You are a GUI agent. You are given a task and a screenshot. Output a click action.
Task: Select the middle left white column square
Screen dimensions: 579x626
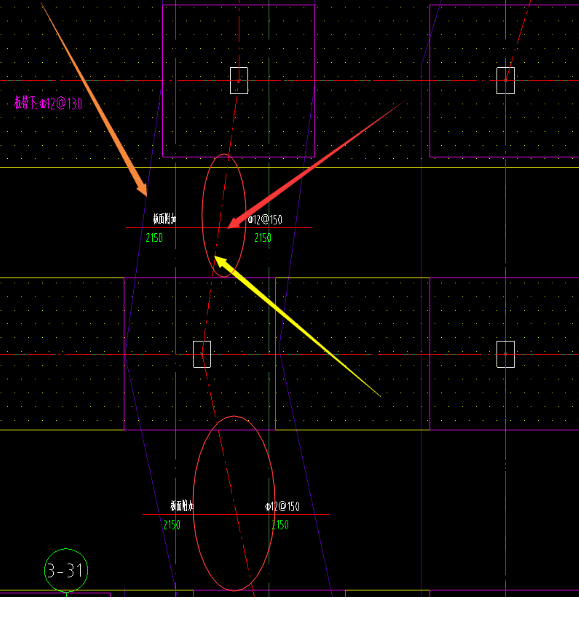pyautogui.click(x=202, y=354)
